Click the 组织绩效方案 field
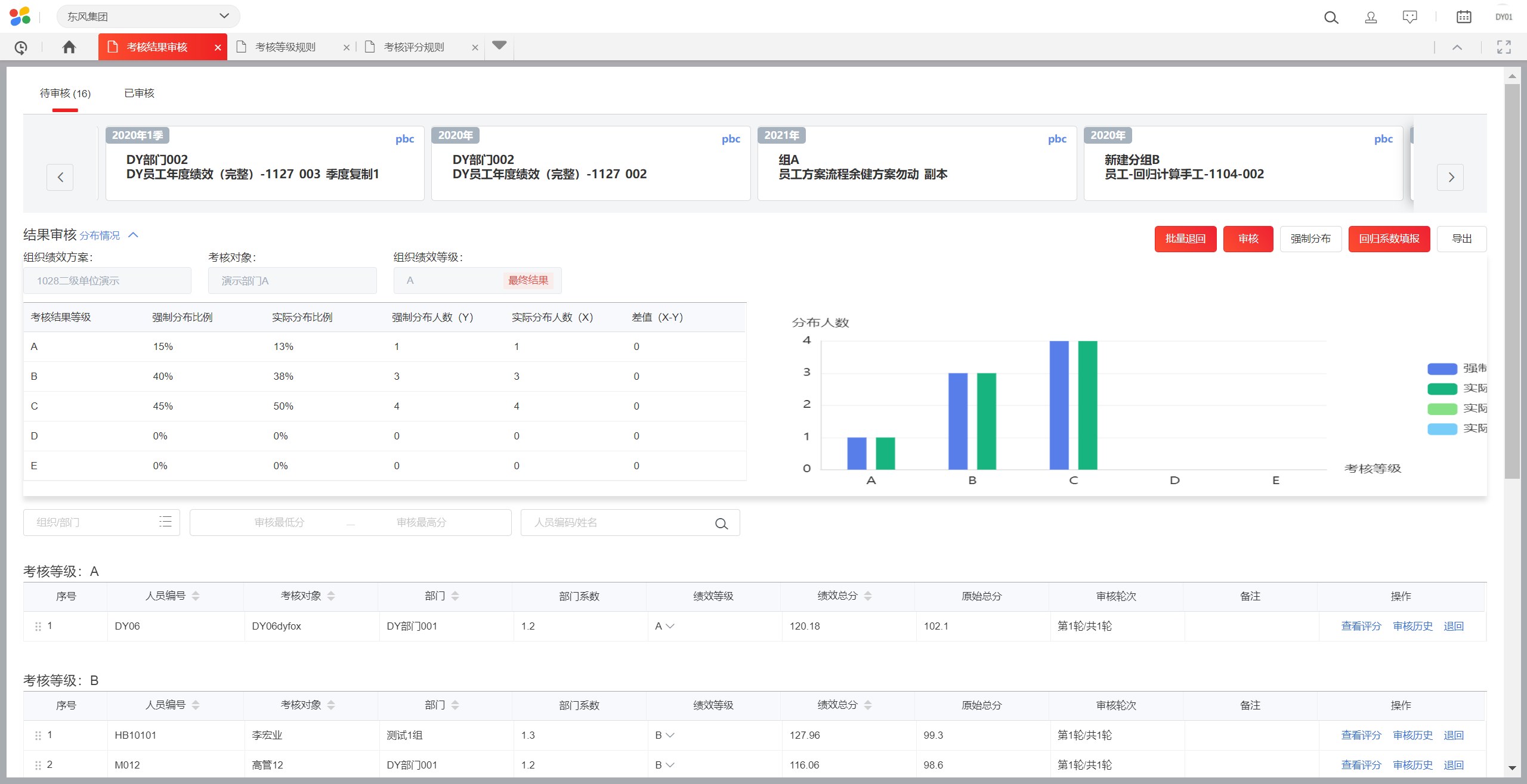The image size is (1527, 784). [107, 281]
